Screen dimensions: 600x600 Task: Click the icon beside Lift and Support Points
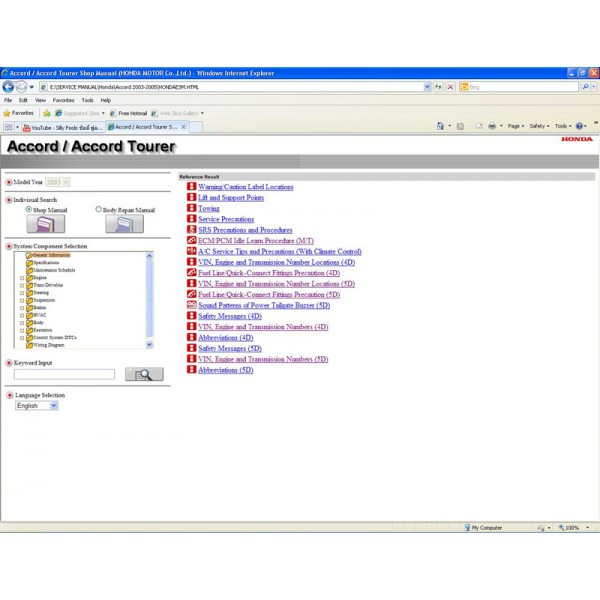191,197
